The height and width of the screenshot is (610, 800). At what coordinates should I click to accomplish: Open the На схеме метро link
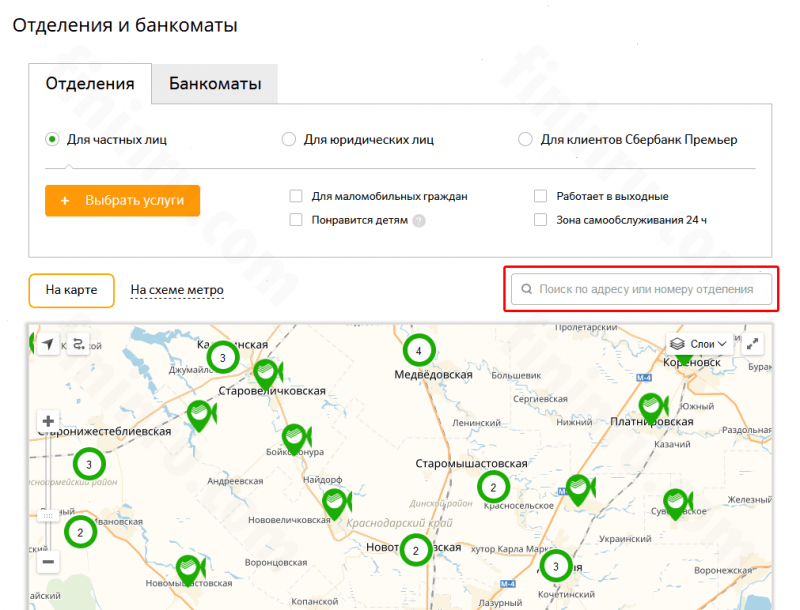(177, 290)
